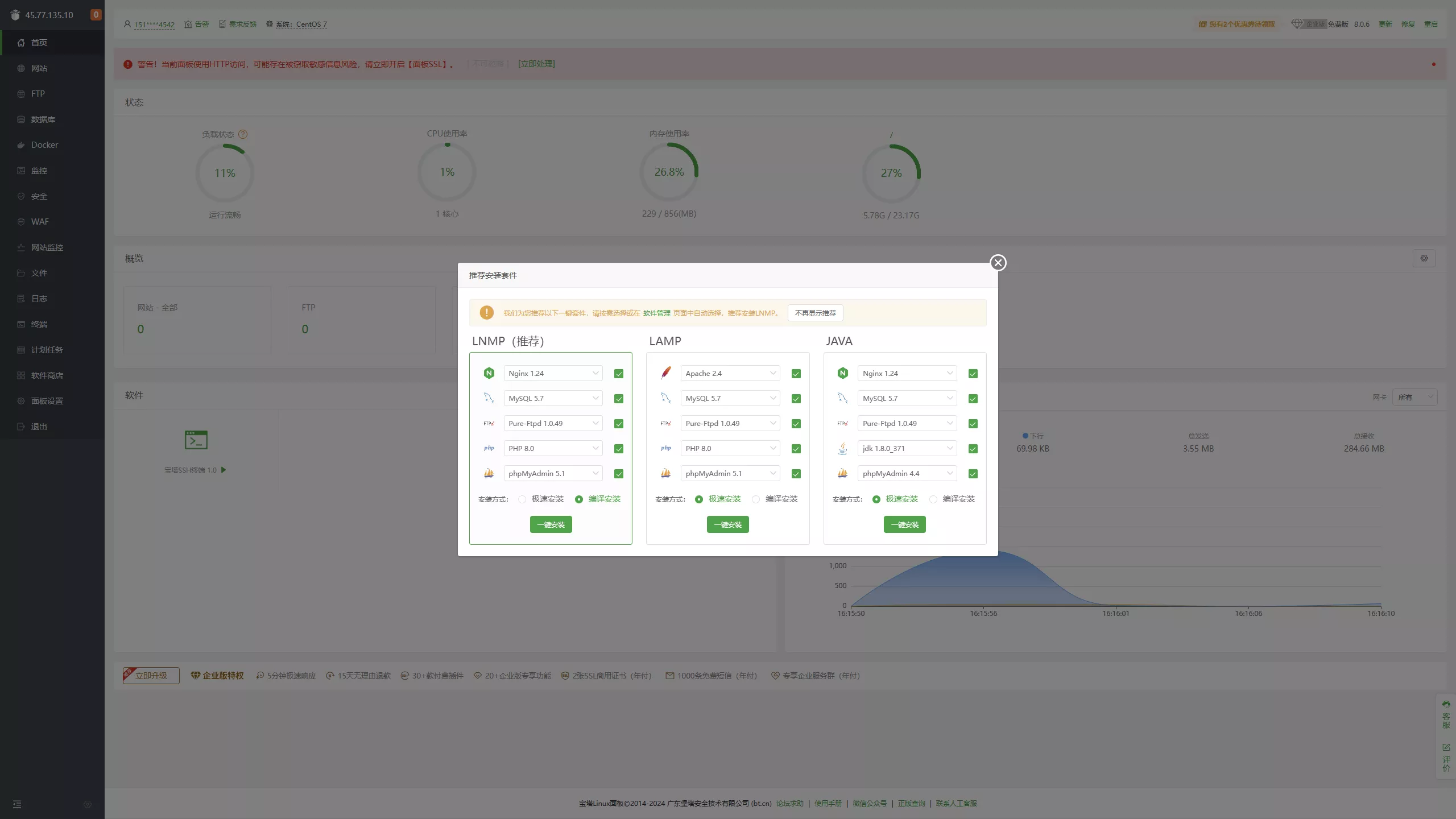Close the recommended install packages dialog
The image size is (1456, 819).
point(998,263)
